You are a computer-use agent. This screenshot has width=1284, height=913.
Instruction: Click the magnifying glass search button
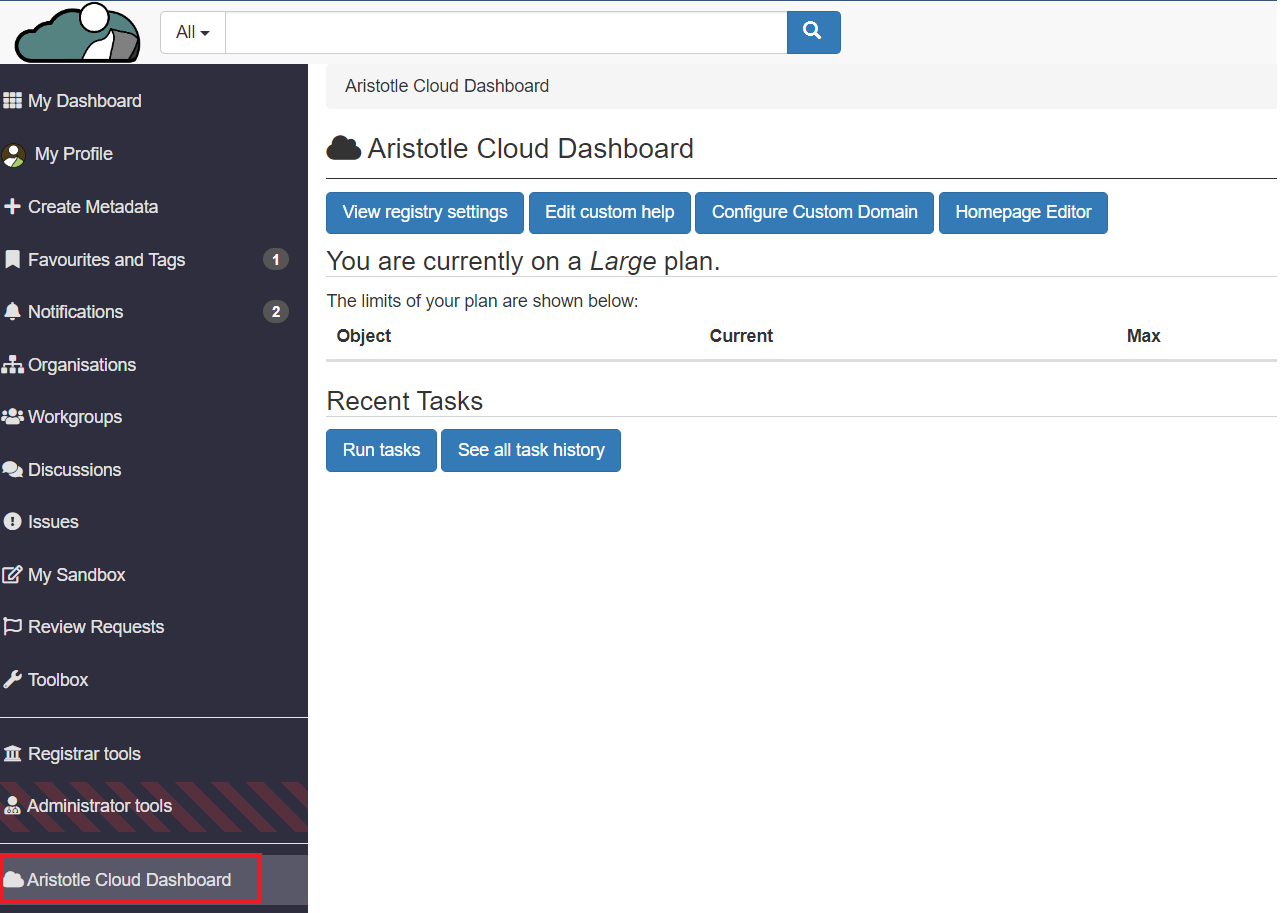tap(813, 32)
